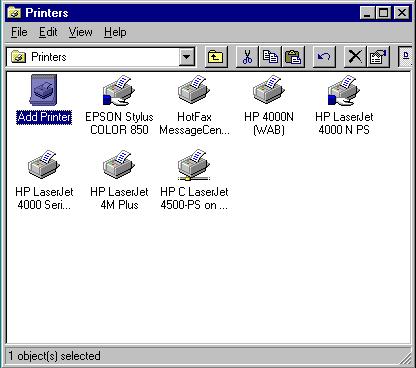Expand the Printers address dropdown arrow
The image size is (416, 368).
187,57
